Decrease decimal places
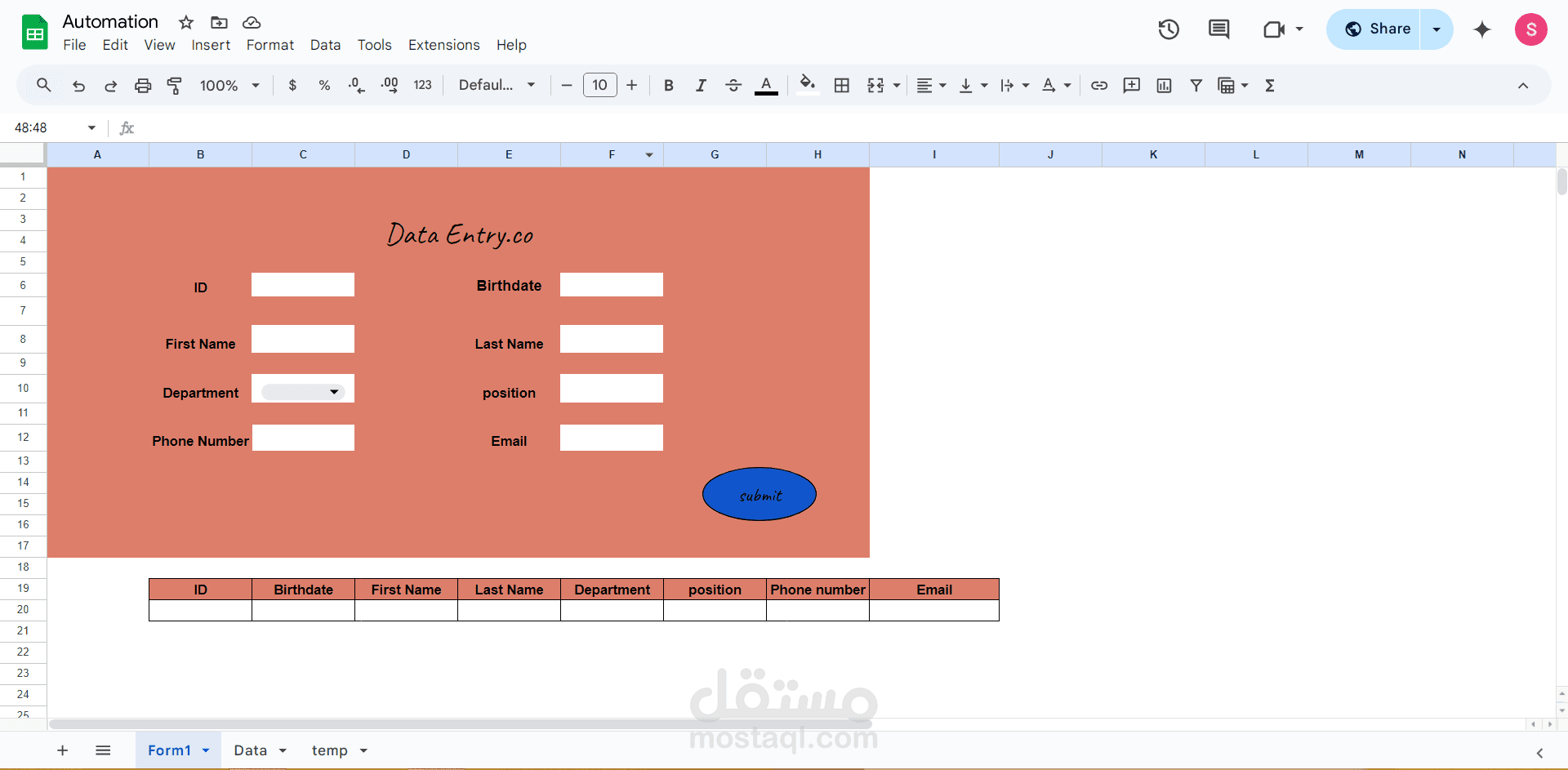Viewport: 1568px width, 770px height. [x=356, y=86]
